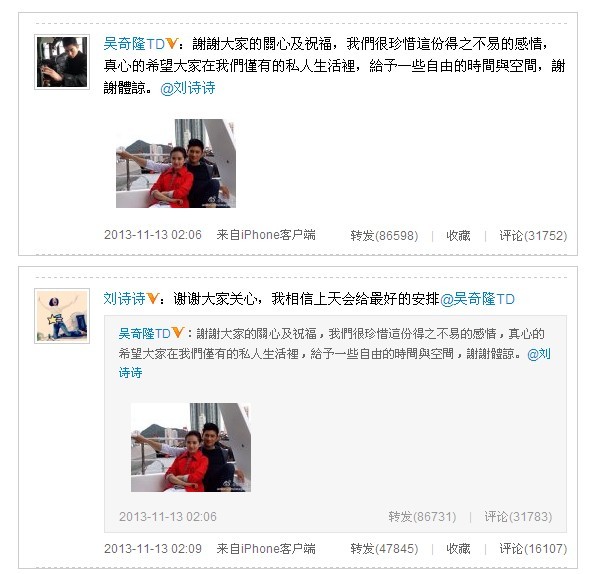Enlarge the couple photo inside the quoted repost
The width and height of the screenshot is (591, 574).
coord(191,447)
